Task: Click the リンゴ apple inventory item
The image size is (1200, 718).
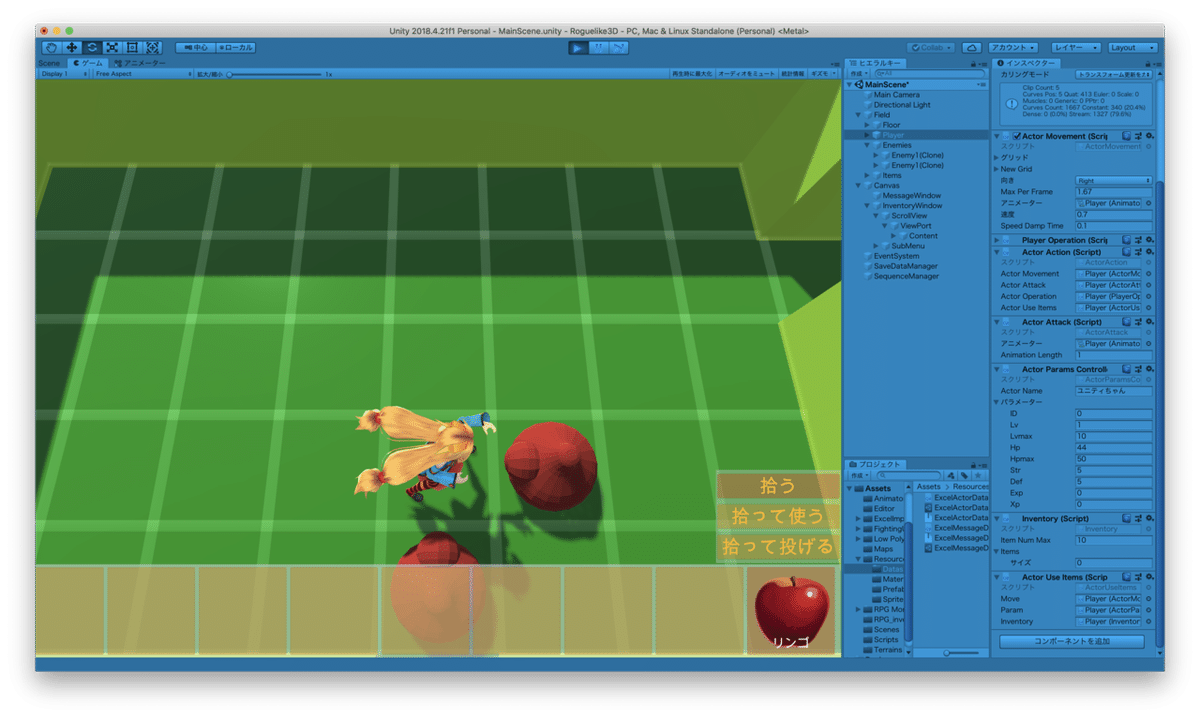Action: [x=792, y=611]
